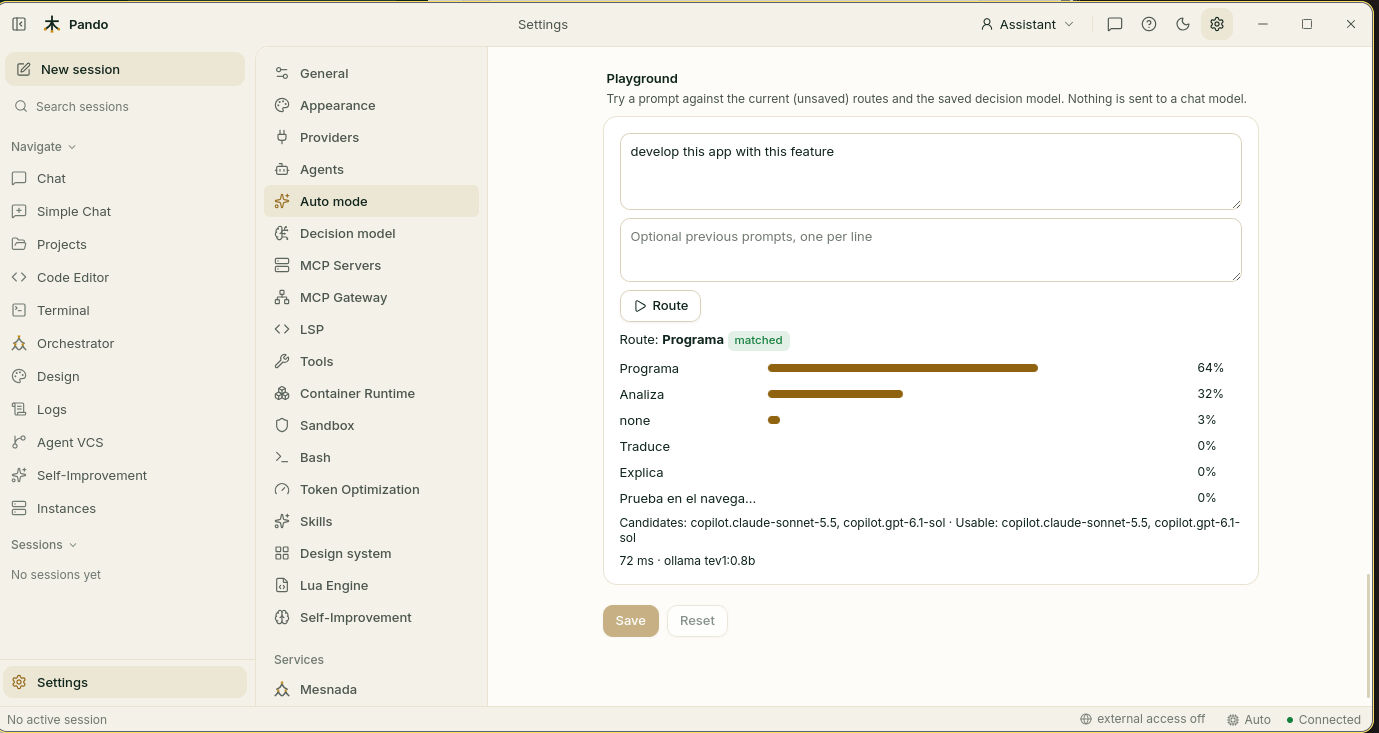Image resolution: width=1379 pixels, height=733 pixels.
Task: Click the optional previous prompts field
Action: click(930, 250)
